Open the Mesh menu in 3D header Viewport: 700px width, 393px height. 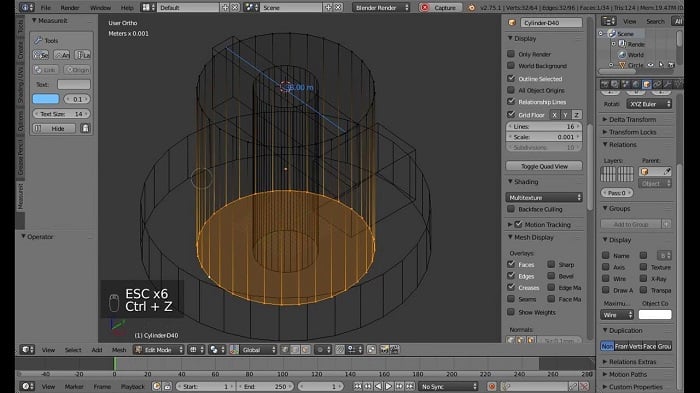(x=119, y=350)
